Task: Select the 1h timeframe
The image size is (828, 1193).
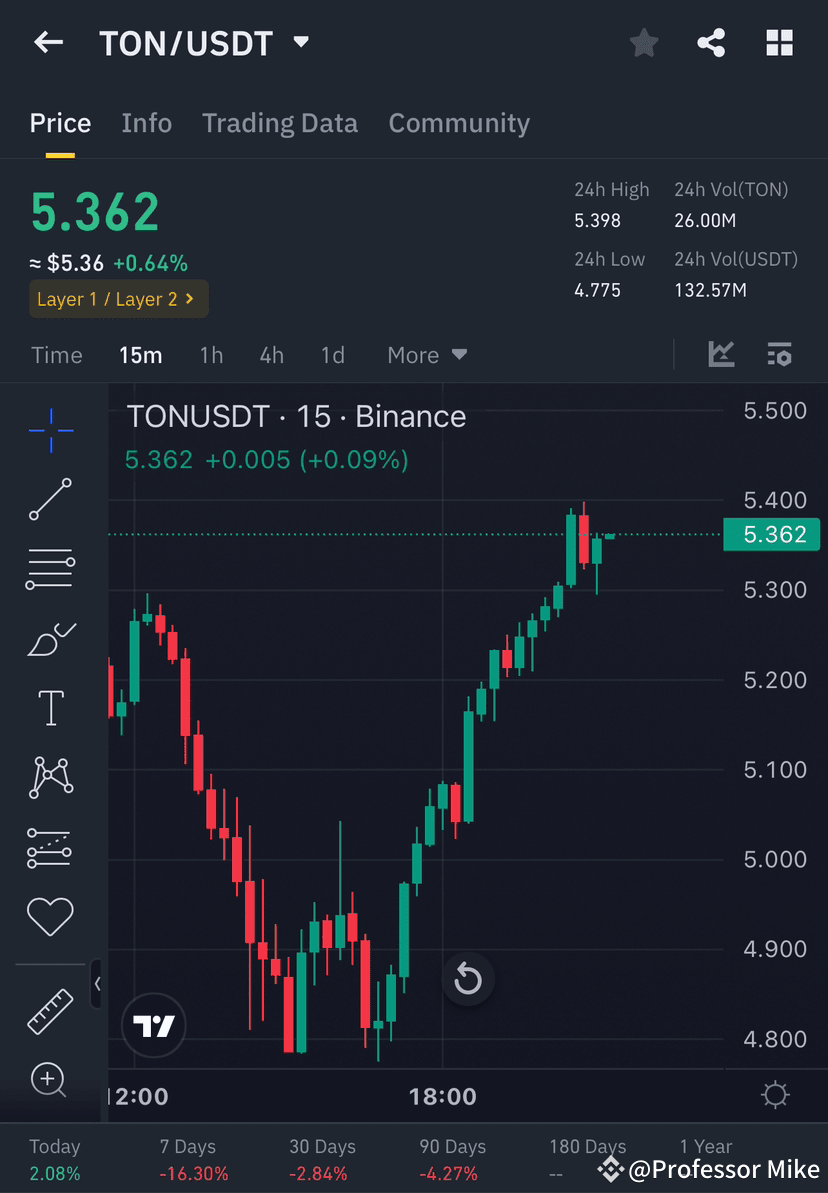Action: 211,354
